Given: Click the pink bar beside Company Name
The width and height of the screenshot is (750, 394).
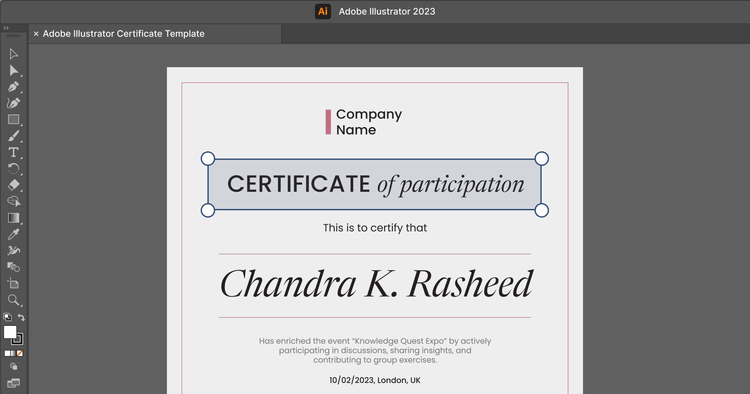Looking at the screenshot, I should pos(328,122).
